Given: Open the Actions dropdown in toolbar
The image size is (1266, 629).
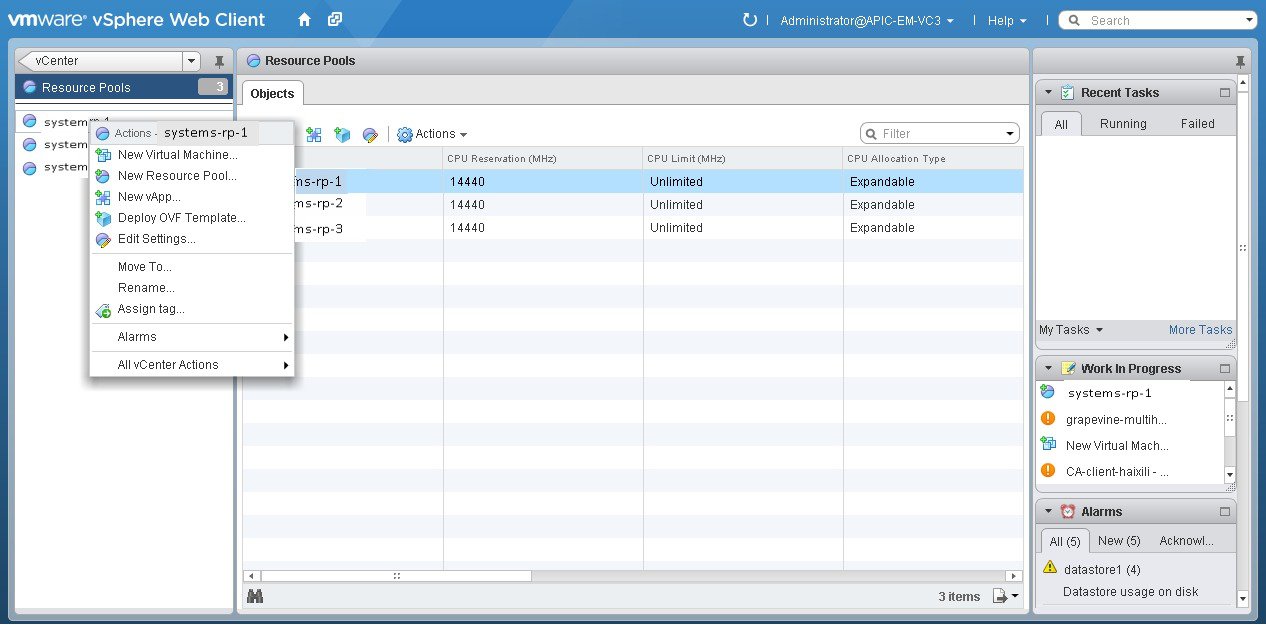Looking at the screenshot, I should pyautogui.click(x=433, y=134).
